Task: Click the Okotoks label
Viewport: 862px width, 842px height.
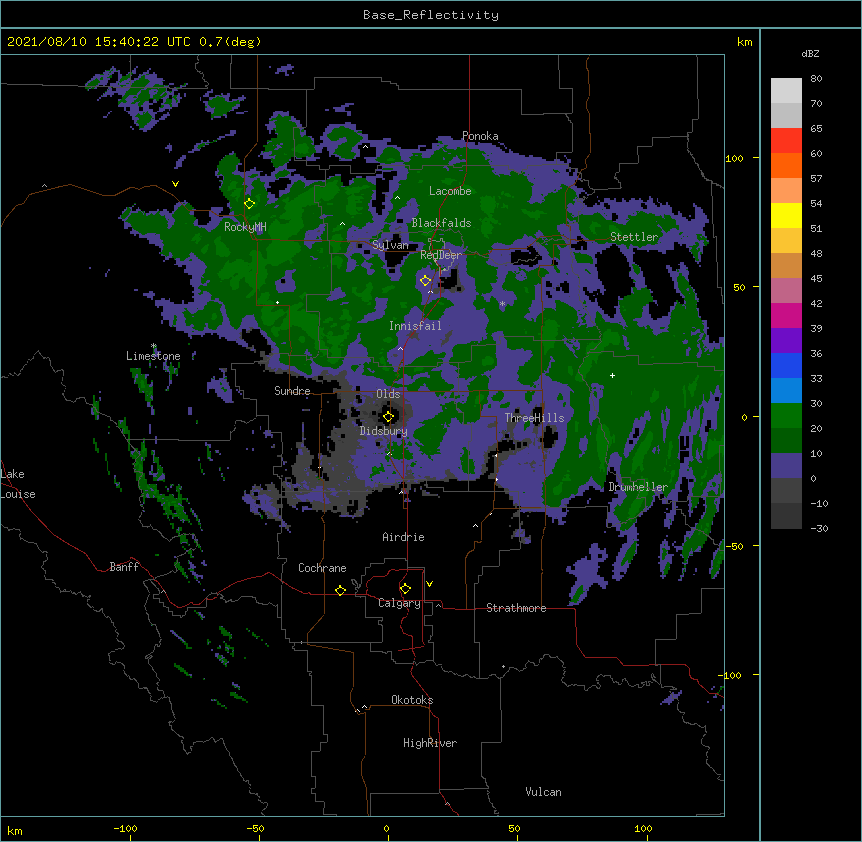Action: click(x=412, y=700)
